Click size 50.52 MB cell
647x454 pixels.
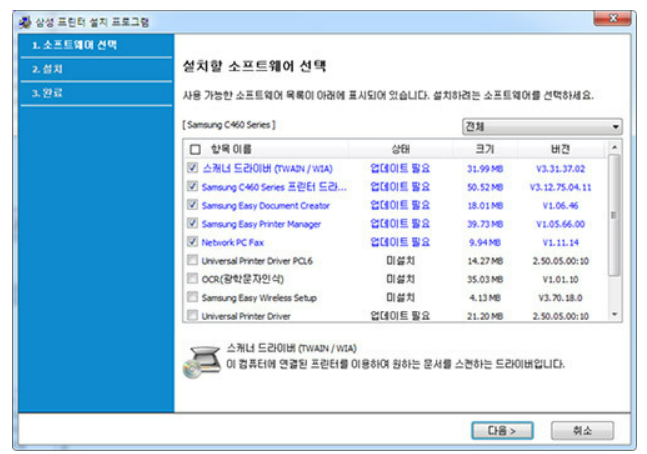click(485, 187)
